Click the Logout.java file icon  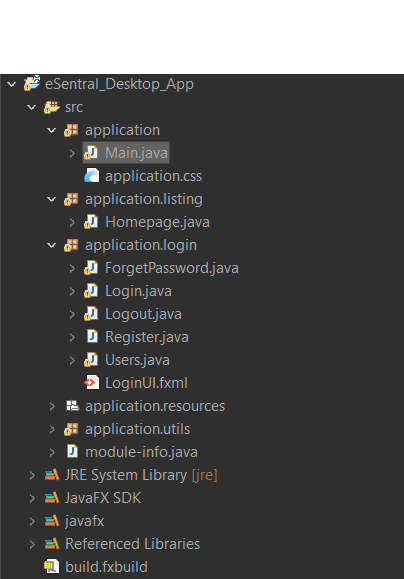91,314
